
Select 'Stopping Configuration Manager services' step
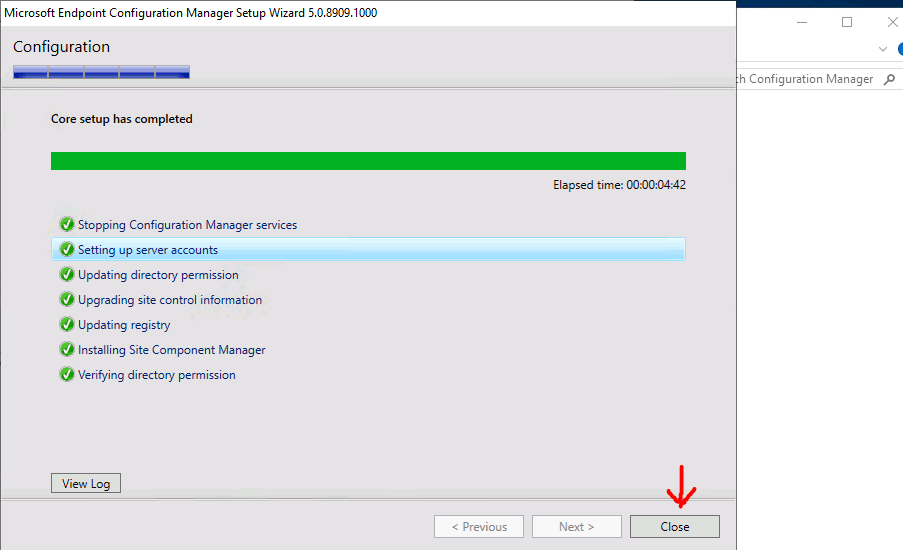tap(187, 225)
